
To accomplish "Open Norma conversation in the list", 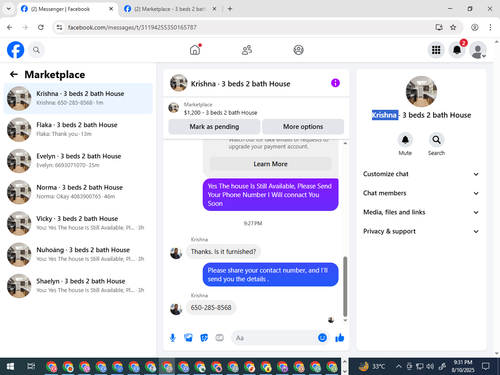I will coord(78,192).
